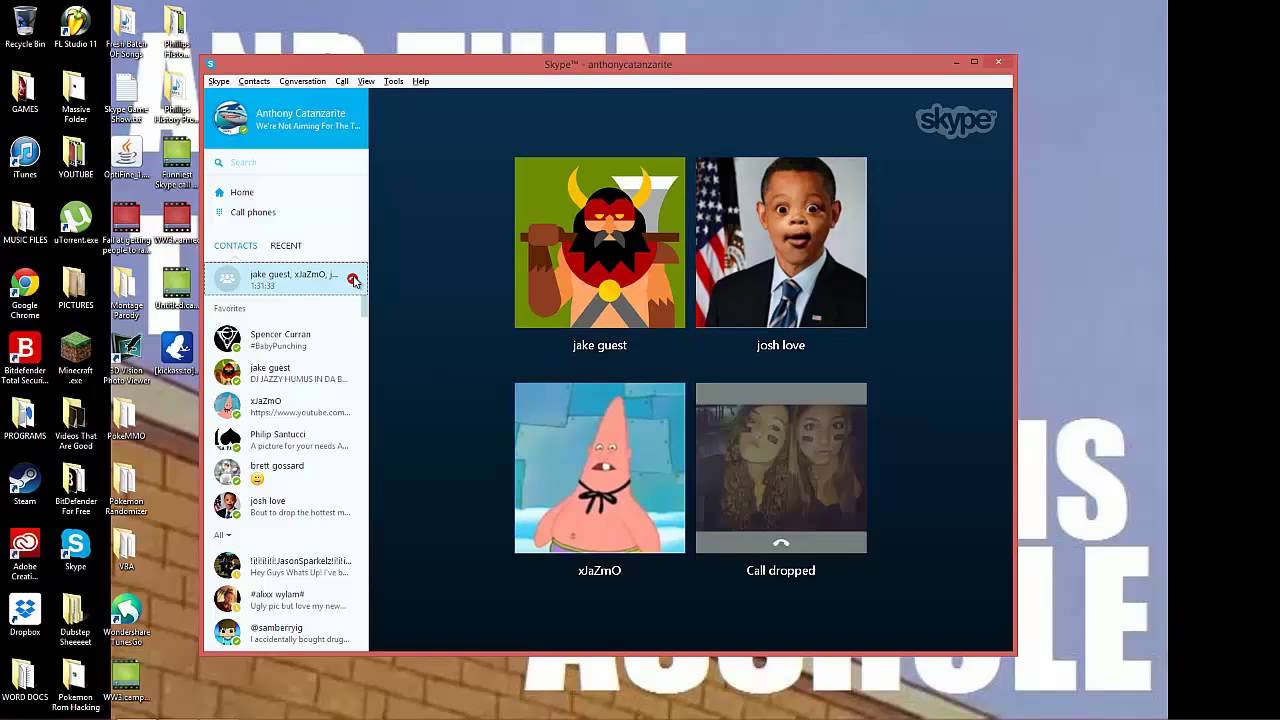1280x720 pixels.
Task: Open Skype Game Show text file
Action: point(126,97)
